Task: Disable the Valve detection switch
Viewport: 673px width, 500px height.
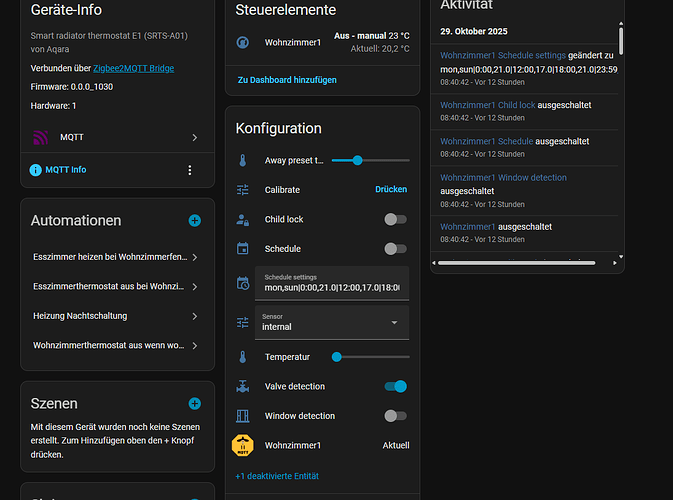Action: [x=395, y=386]
